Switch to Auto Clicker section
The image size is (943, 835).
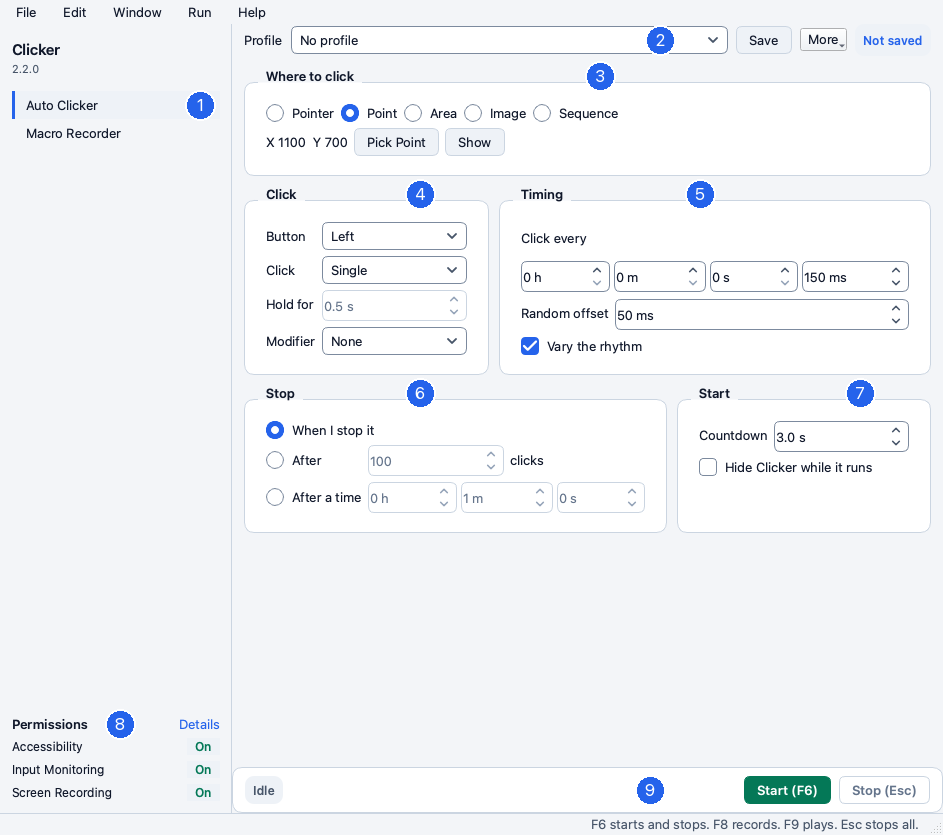pos(115,105)
